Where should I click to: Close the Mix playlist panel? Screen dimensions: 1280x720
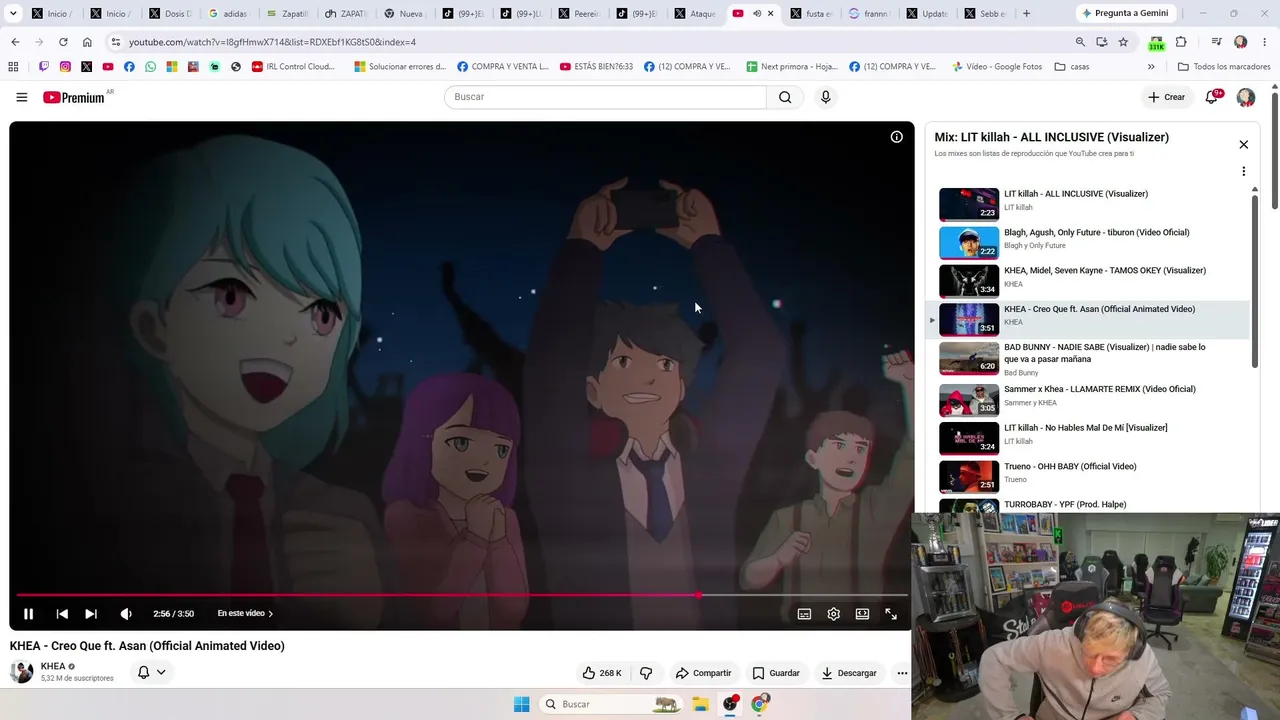(x=1244, y=145)
